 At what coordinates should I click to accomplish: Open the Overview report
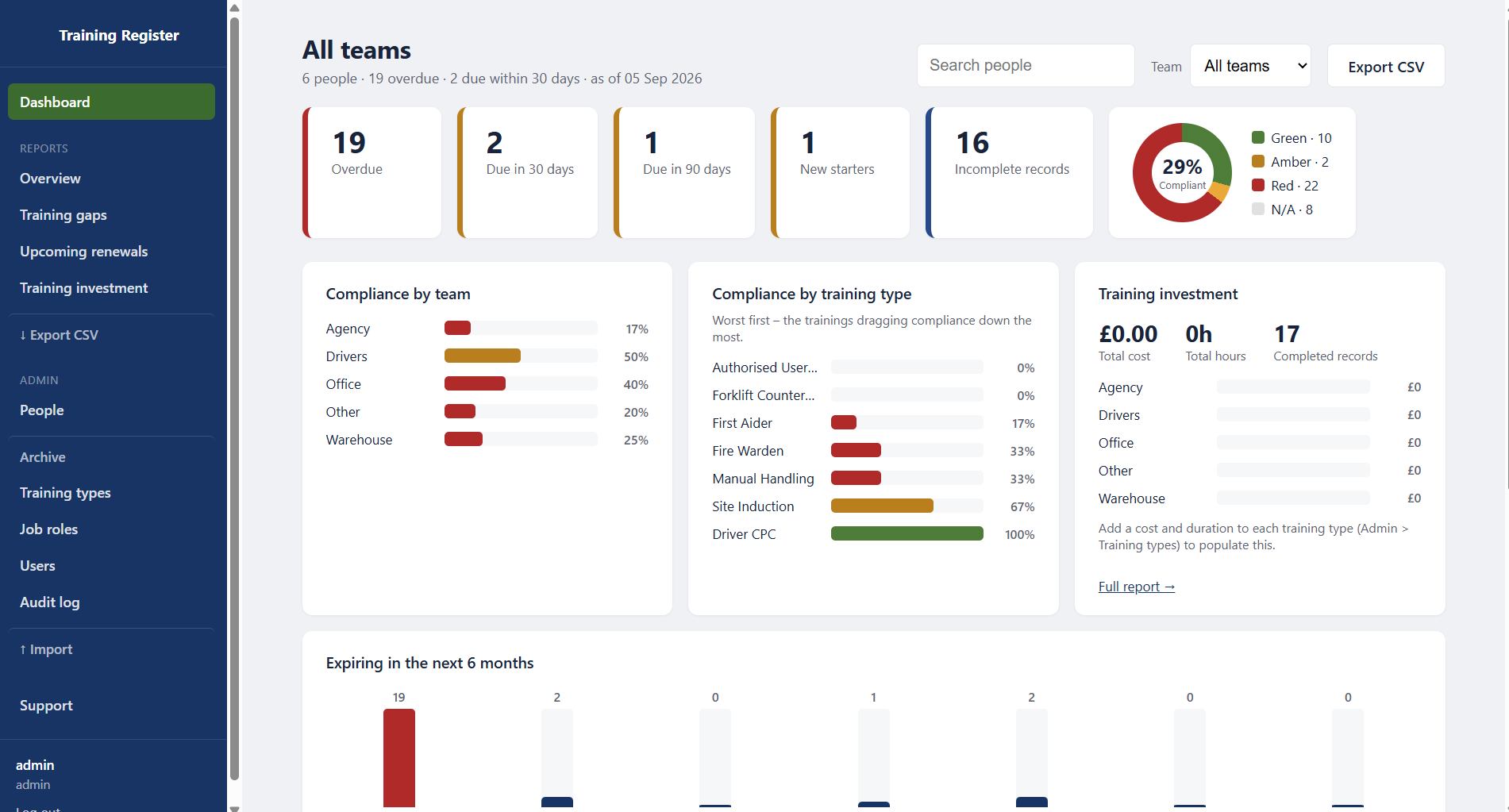[50, 179]
